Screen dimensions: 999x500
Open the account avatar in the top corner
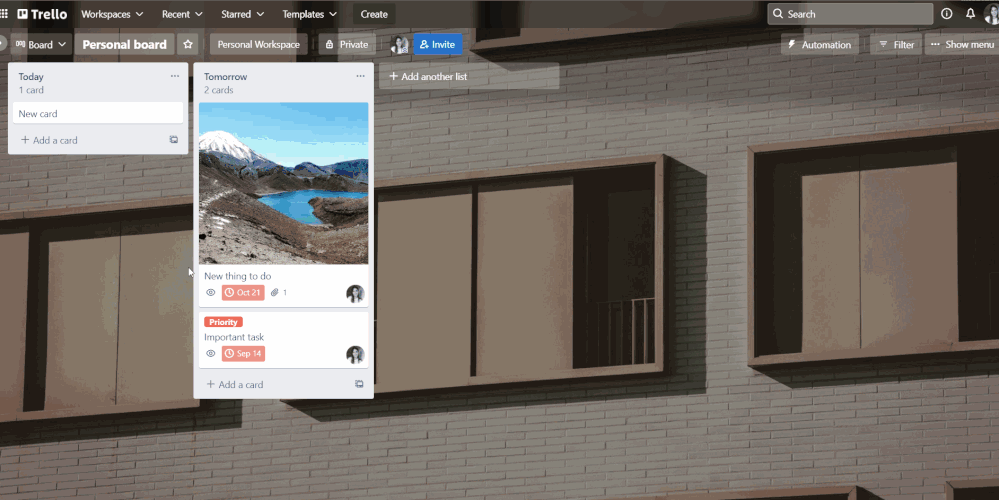(x=993, y=14)
